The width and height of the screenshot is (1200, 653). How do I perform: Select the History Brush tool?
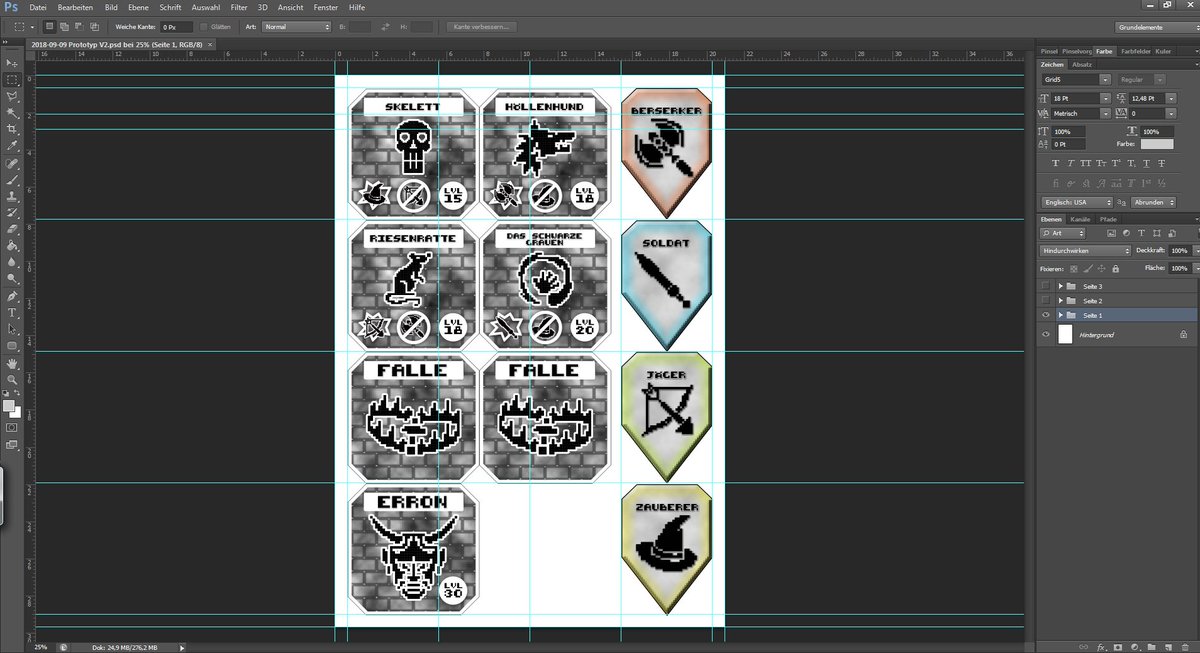click(x=13, y=213)
